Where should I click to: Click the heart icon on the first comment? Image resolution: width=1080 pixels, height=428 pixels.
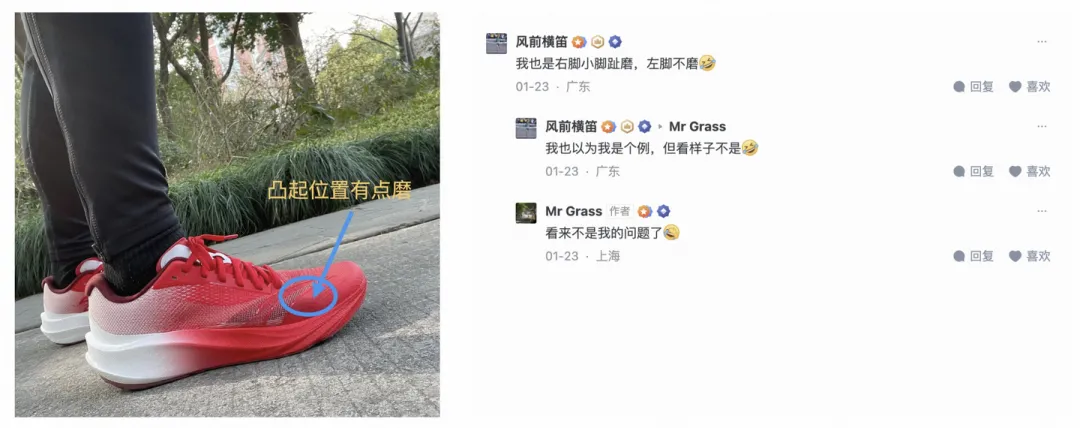(x=1015, y=86)
